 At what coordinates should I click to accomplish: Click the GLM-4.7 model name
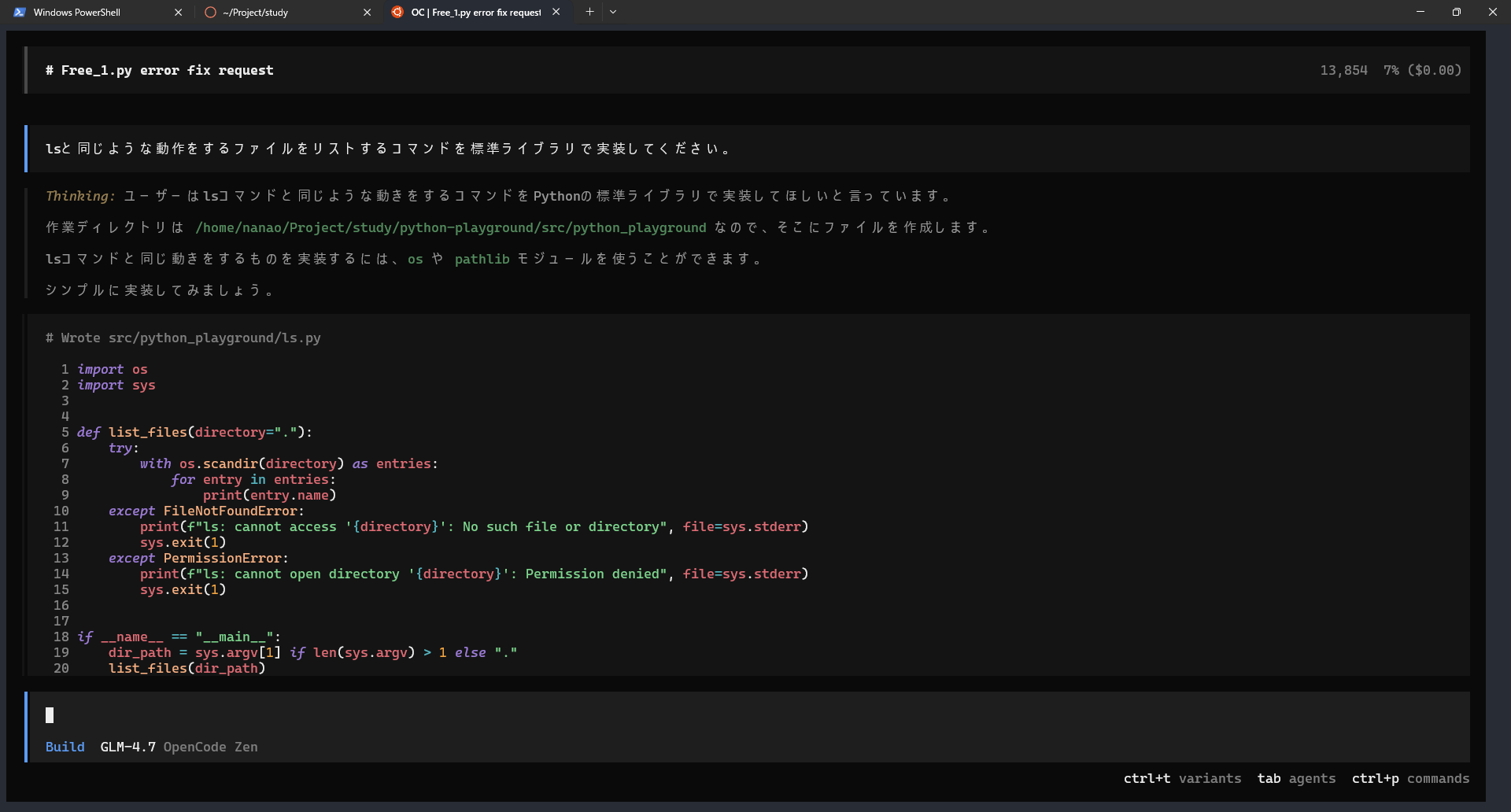pos(127,747)
